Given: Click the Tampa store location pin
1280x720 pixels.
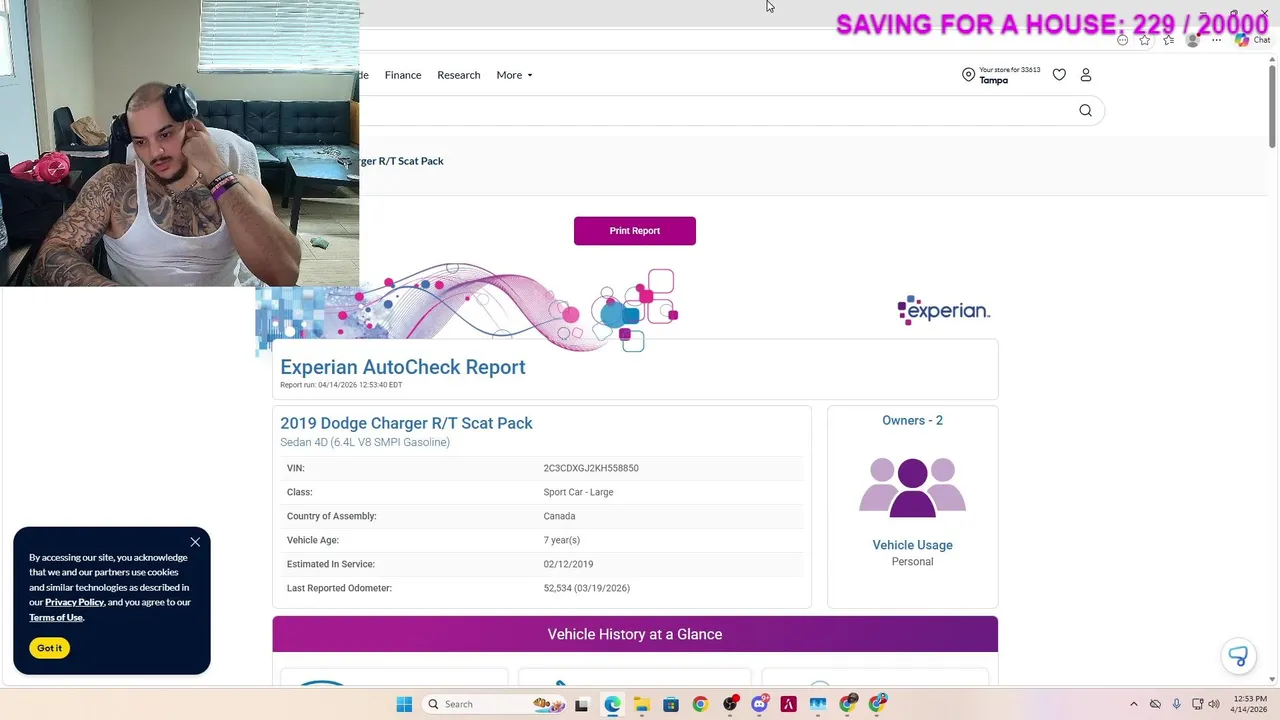Looking at the screenshot, I should pos(968,75).
